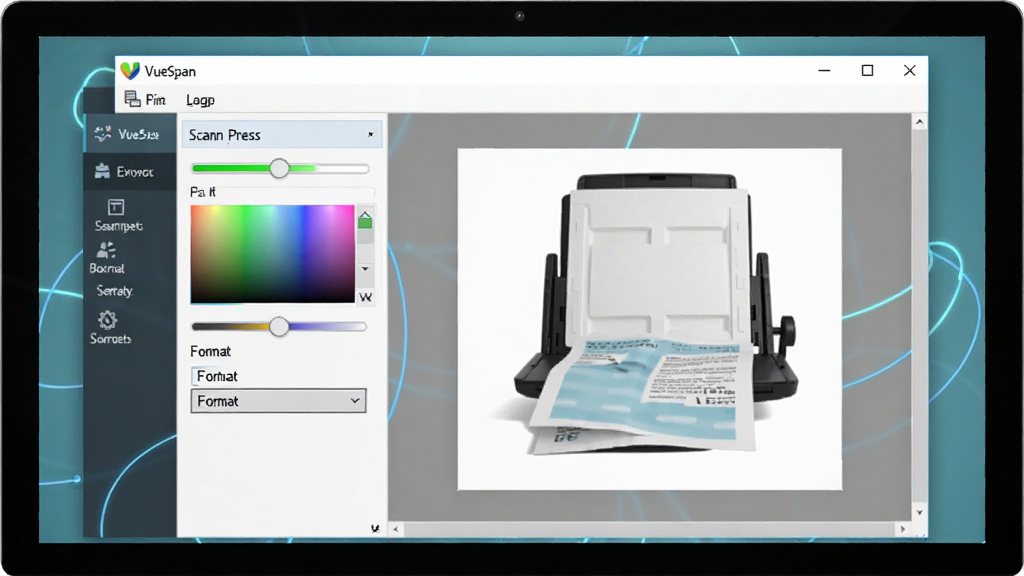Pick a color in the spectrum palette
Viewport: 1024px width, 576px height.
(x=272, y=254)
